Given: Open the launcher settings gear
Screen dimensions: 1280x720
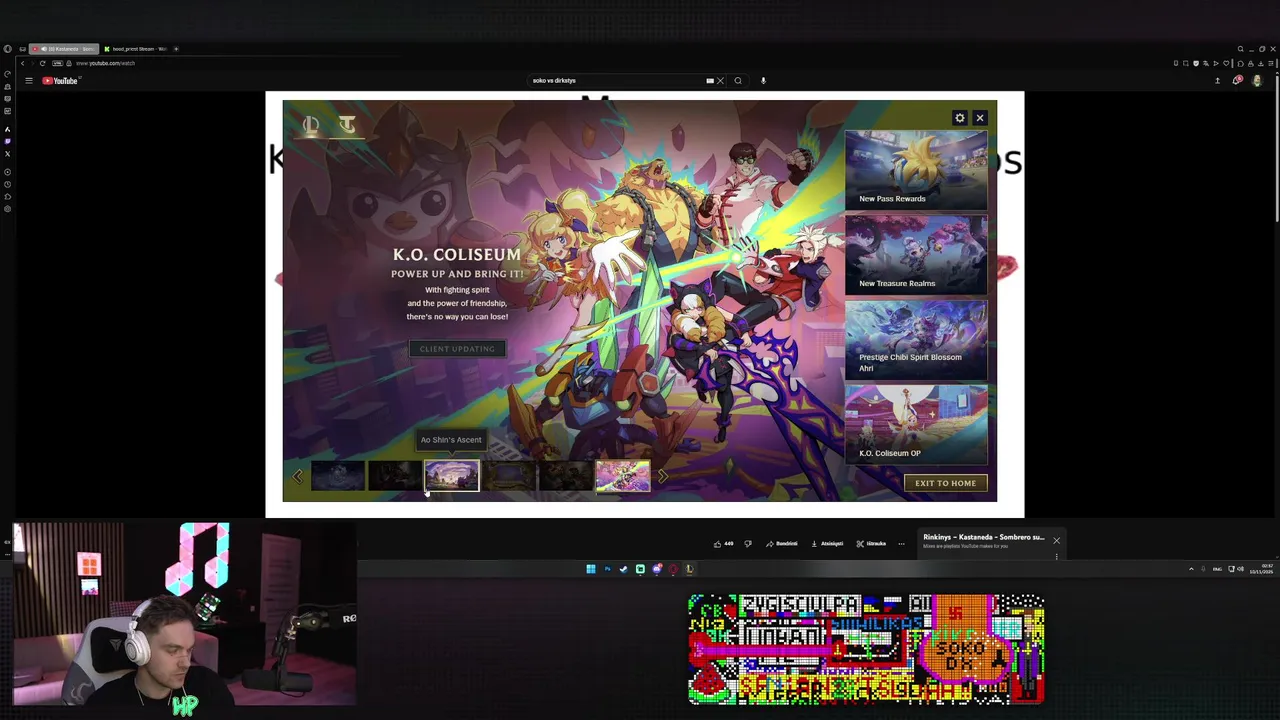Looking at the screenshot, I should 960,118.
